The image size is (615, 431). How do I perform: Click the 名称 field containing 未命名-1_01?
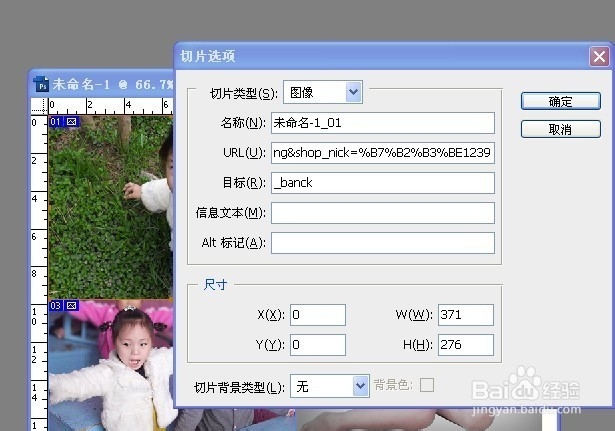(x=383, y=123)
